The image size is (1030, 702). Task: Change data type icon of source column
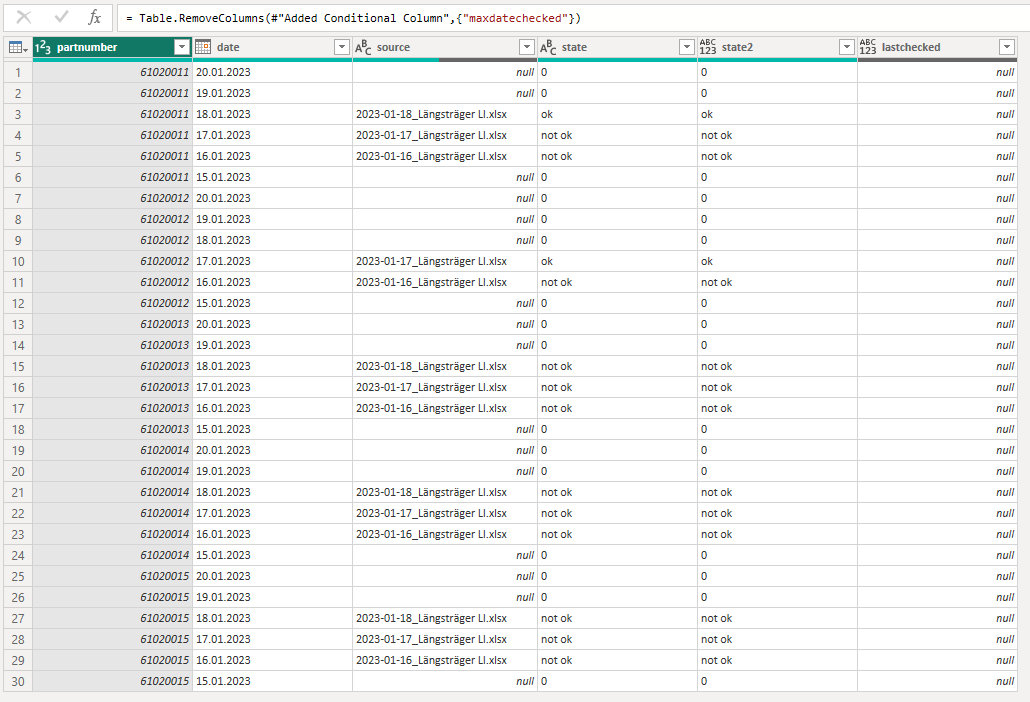pyautogui.click(x=363, y=47)
